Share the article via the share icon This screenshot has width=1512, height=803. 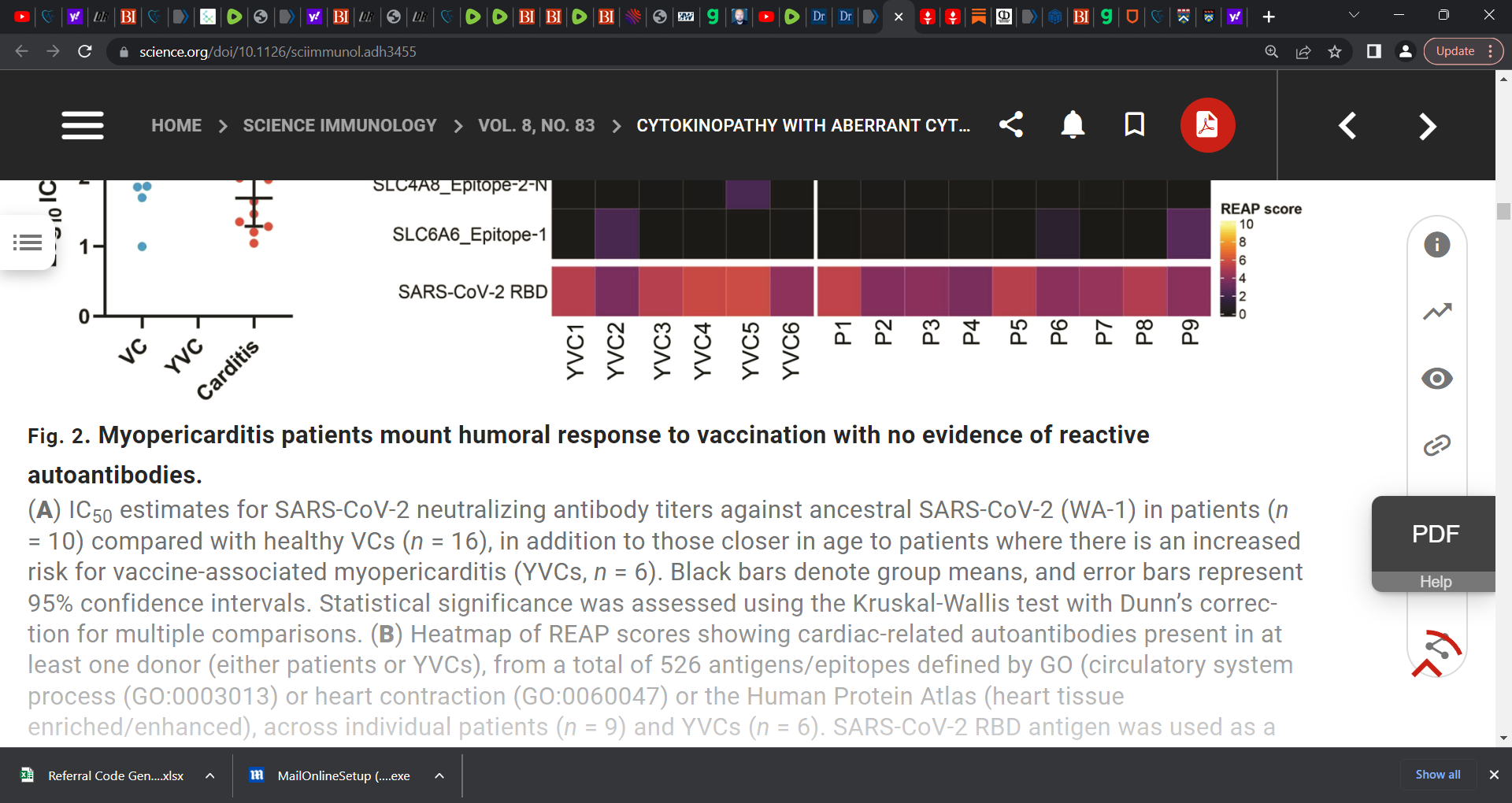coord(1011,124)
